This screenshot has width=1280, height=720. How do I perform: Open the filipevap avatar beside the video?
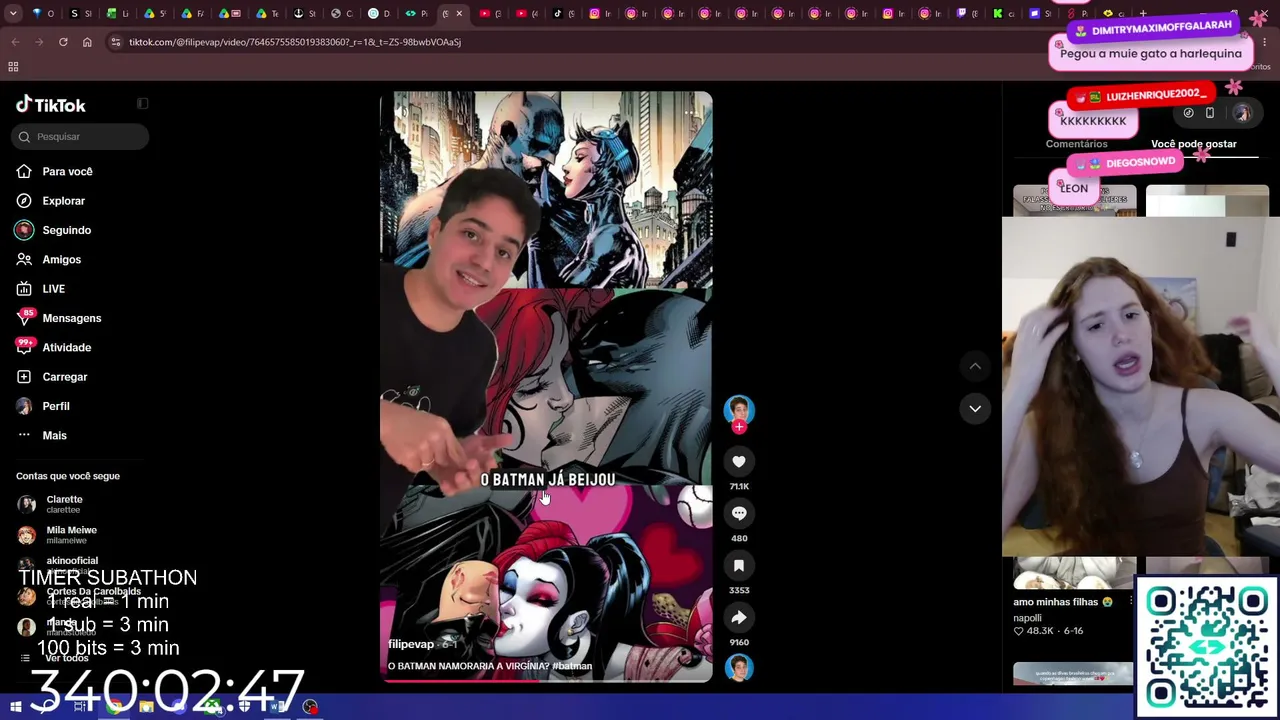click(739, 411)
